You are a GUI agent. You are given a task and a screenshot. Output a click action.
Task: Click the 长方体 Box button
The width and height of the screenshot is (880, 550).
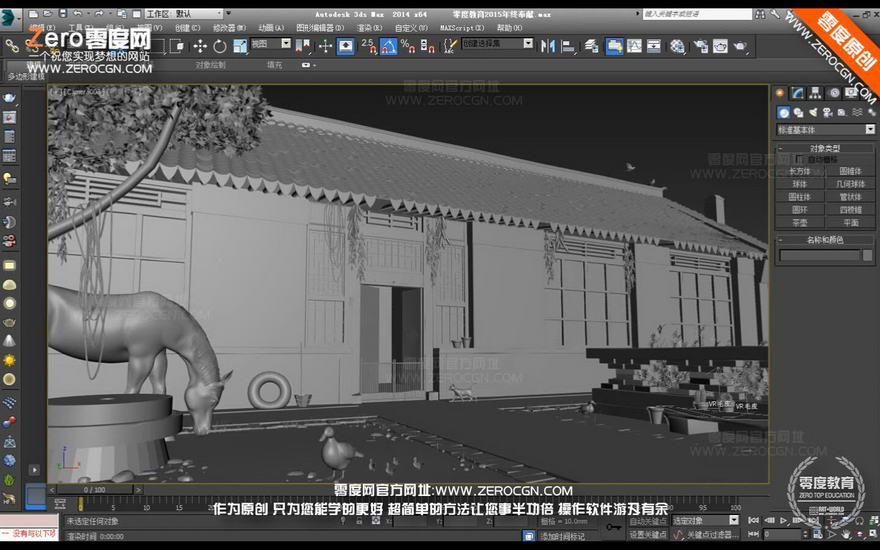point(800,171)
